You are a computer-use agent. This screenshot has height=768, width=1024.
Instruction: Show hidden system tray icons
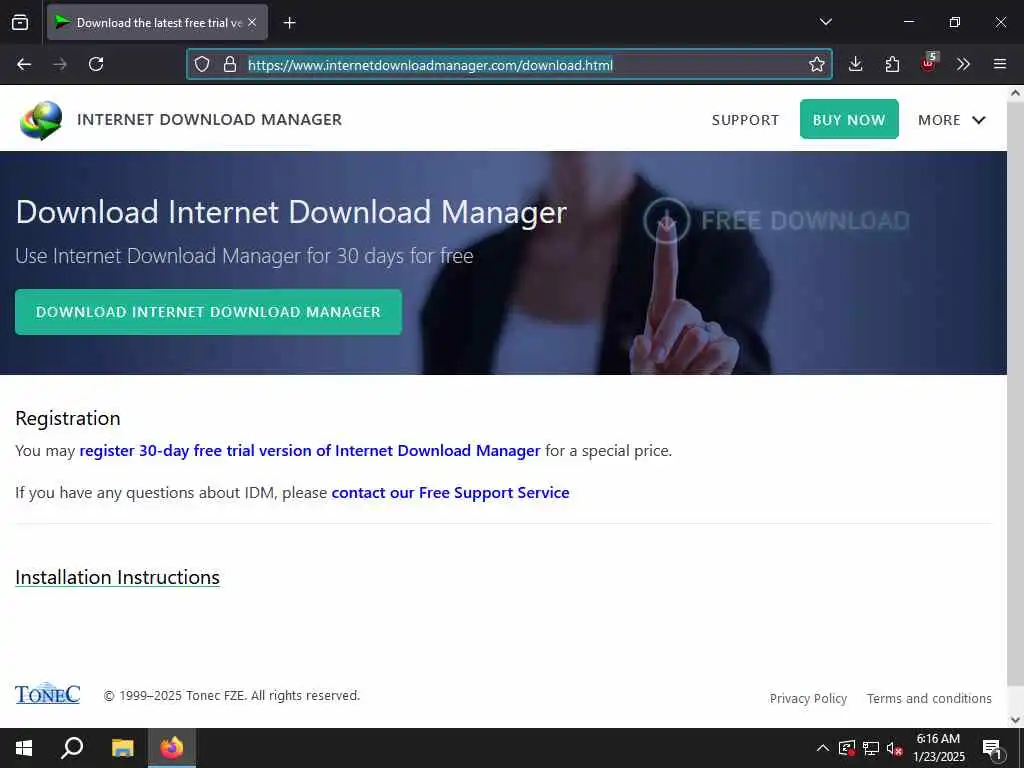(x=823, y=748)
